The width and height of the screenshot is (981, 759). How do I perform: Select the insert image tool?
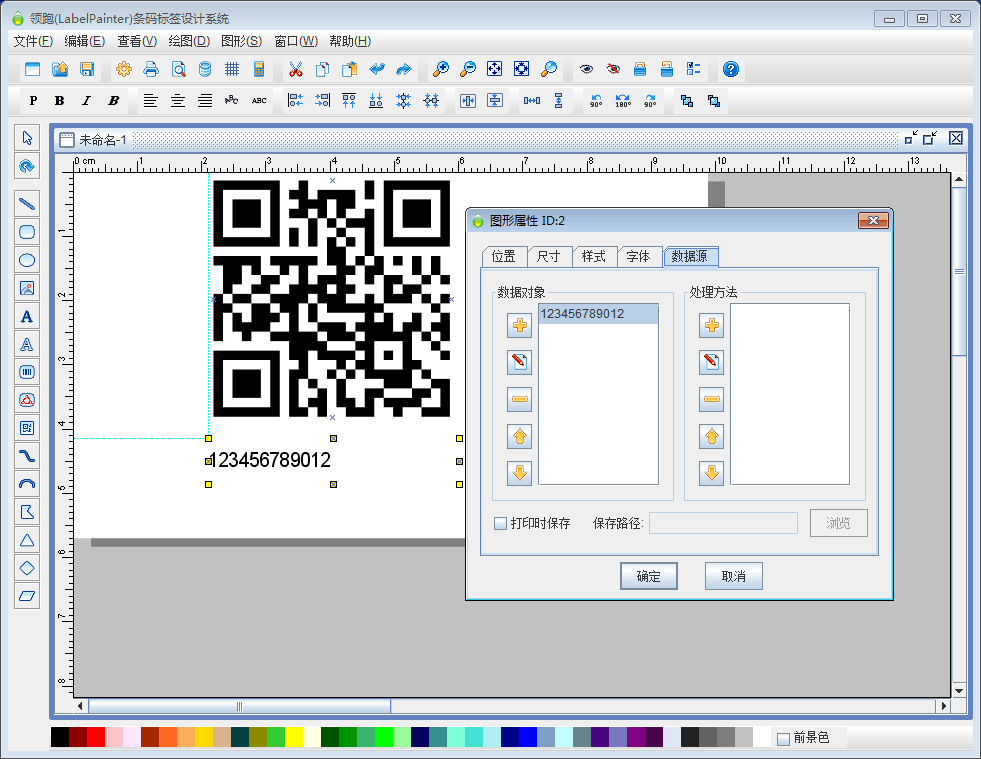point(27,288)
